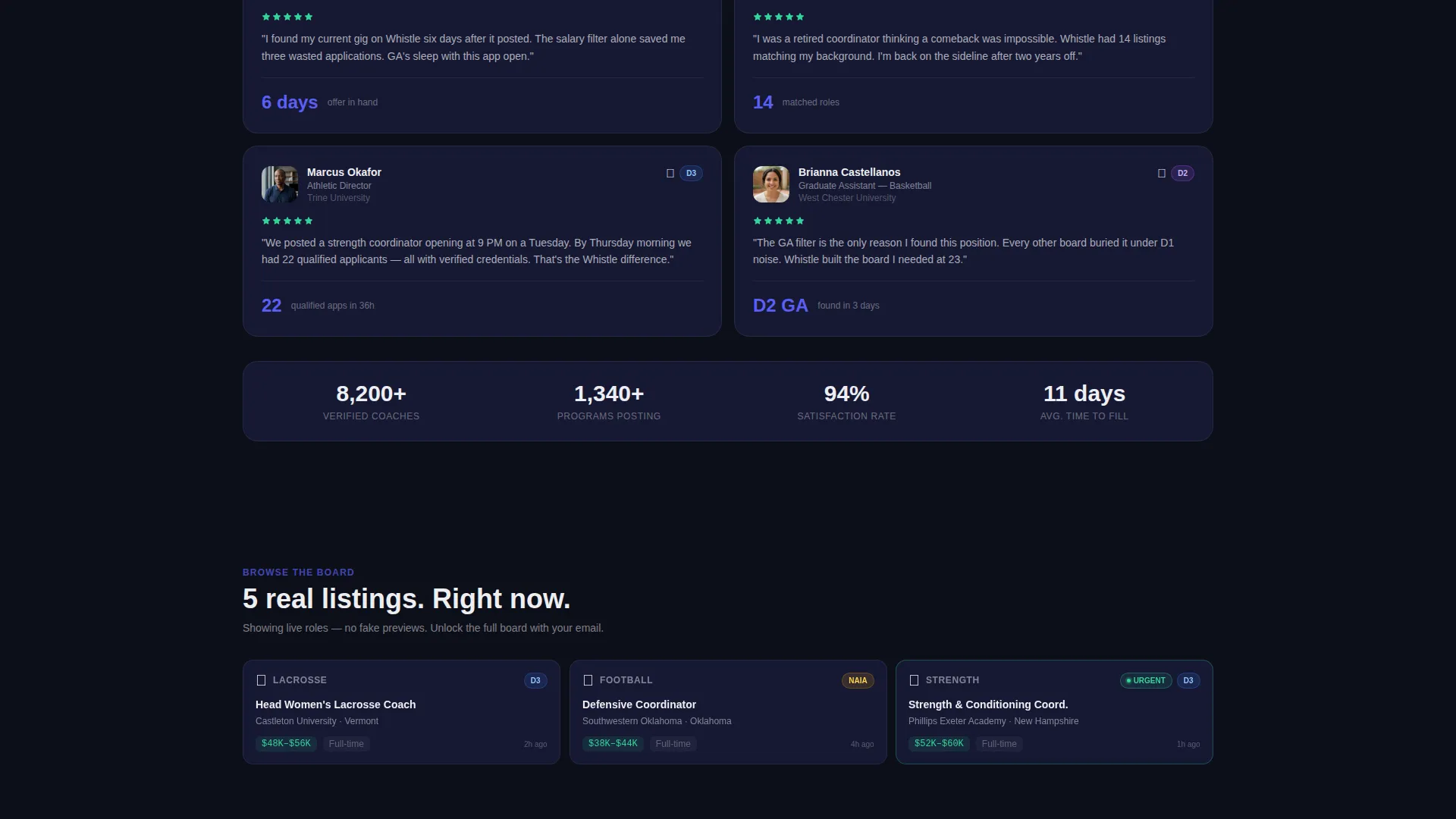The height and width of the screenshot is (819, 1456).
Task: Open the Defensive Coordinator listing
Action: click(728, 712)
